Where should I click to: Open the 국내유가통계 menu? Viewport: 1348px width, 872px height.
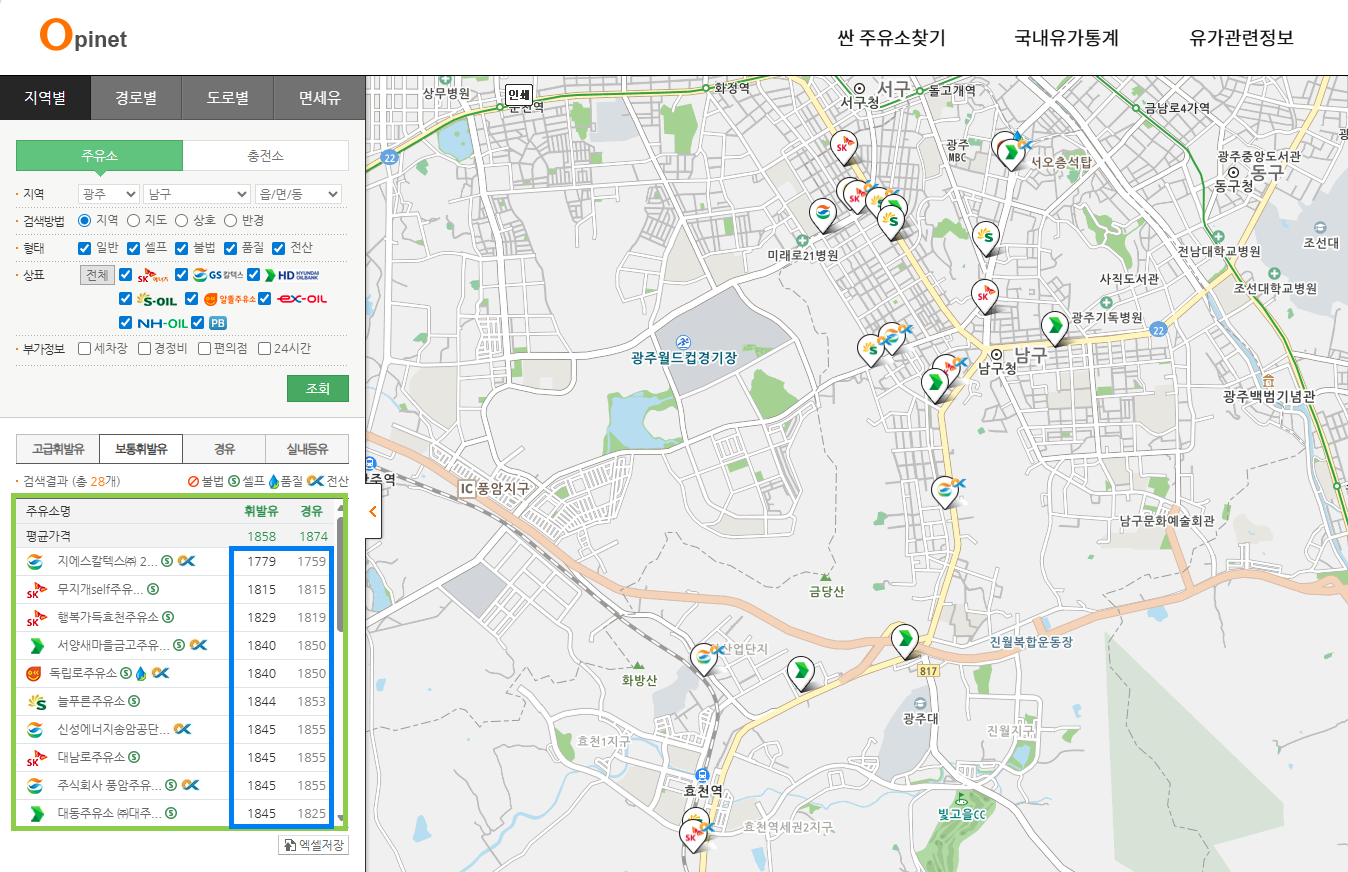click(x=1066, y=38)
